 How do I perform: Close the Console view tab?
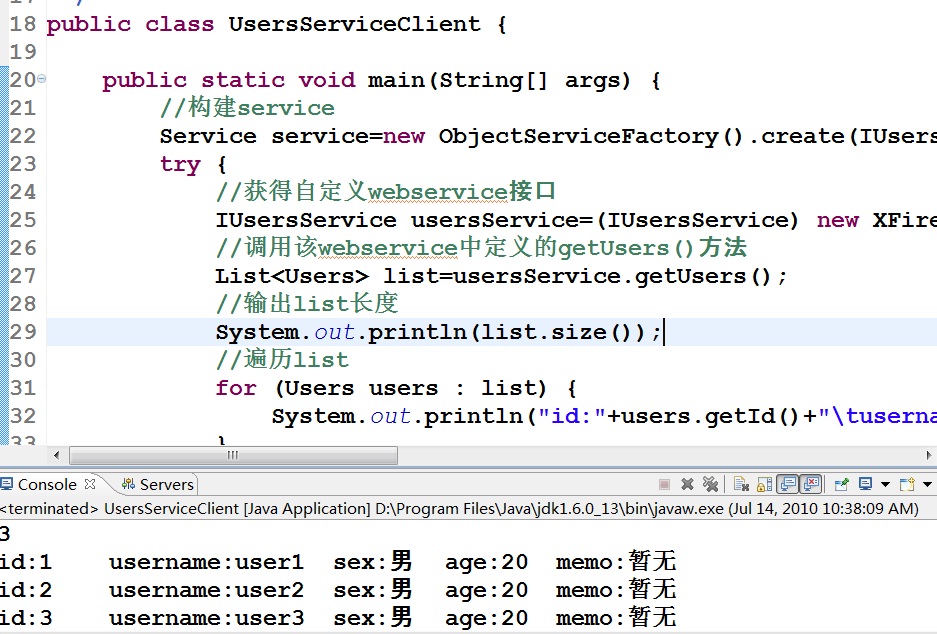(x=90, y=483)
